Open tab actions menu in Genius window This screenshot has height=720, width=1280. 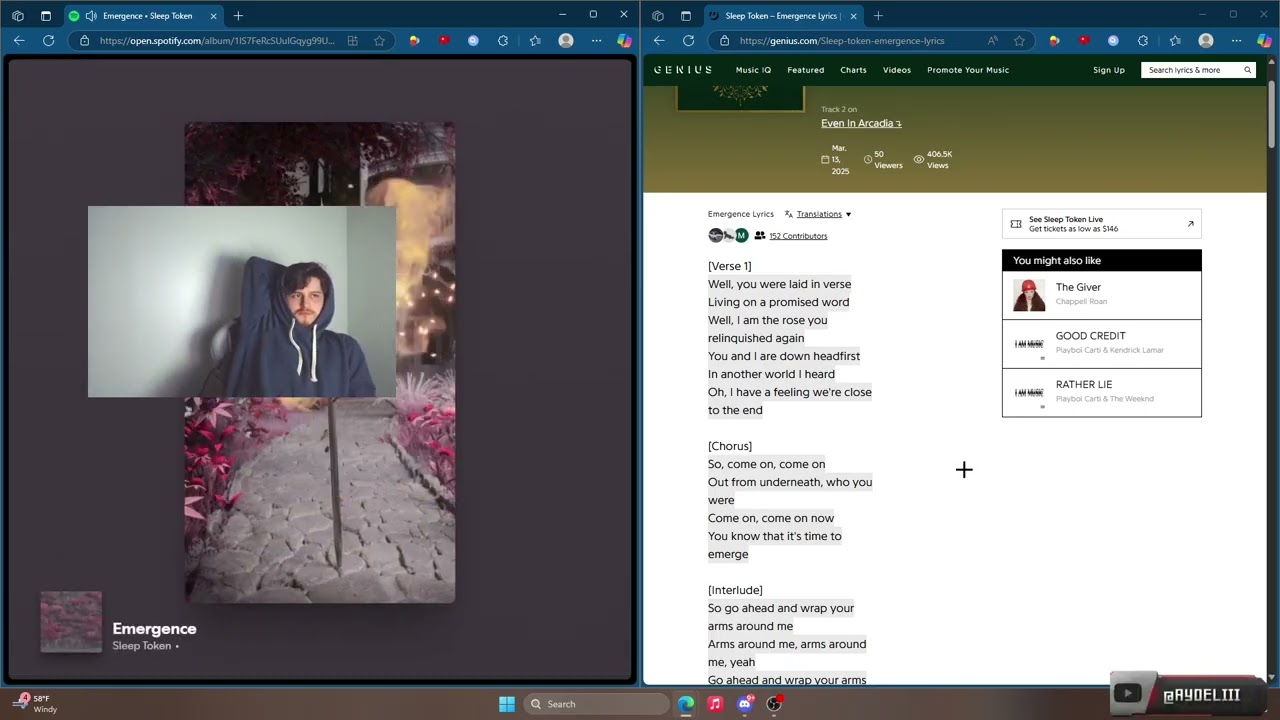coord(686,16)
